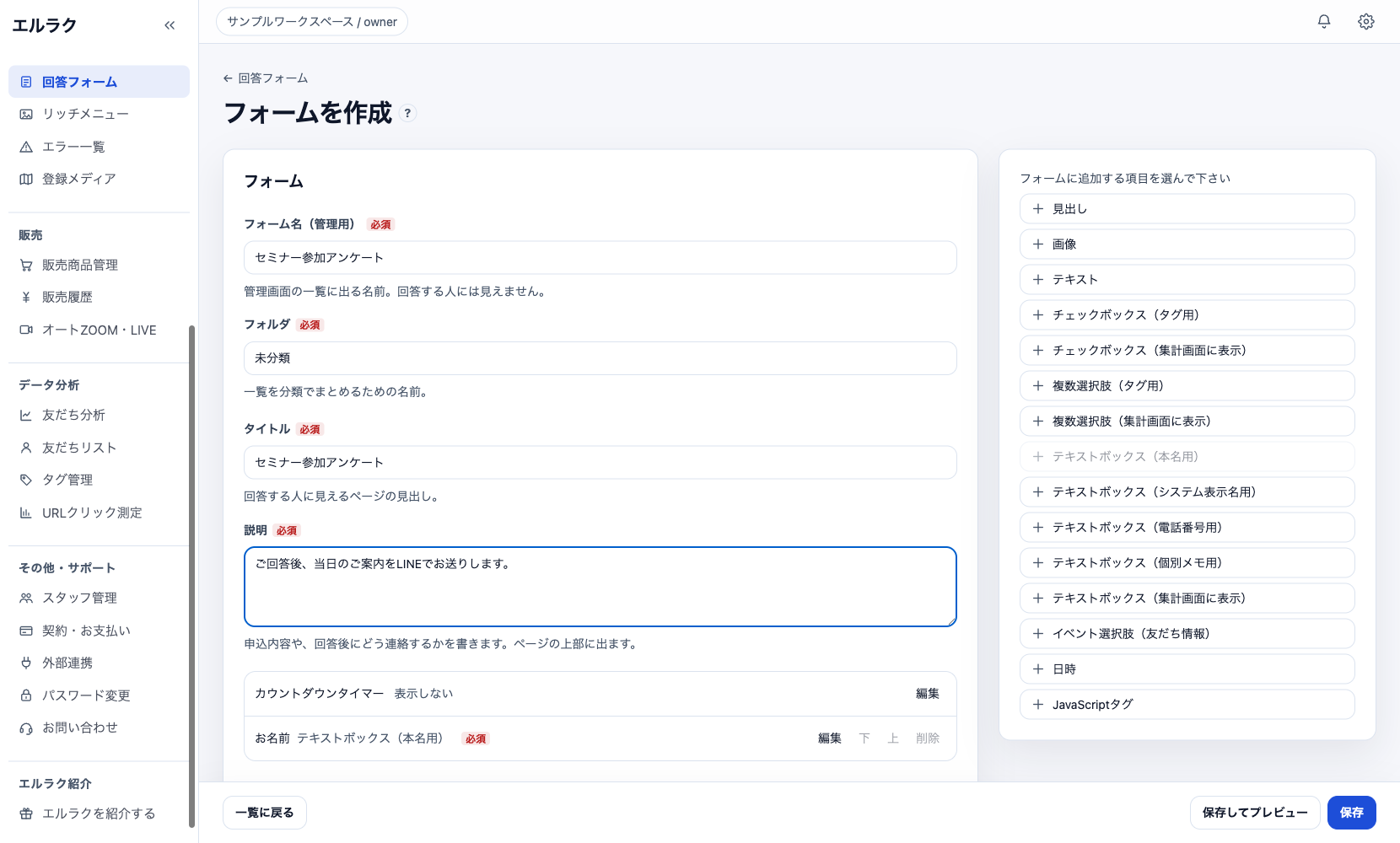Viewport: 1400px width, 843px height.
Task: Go to 友だち分析 in the sidebar
Action: (x=99, y=415)
